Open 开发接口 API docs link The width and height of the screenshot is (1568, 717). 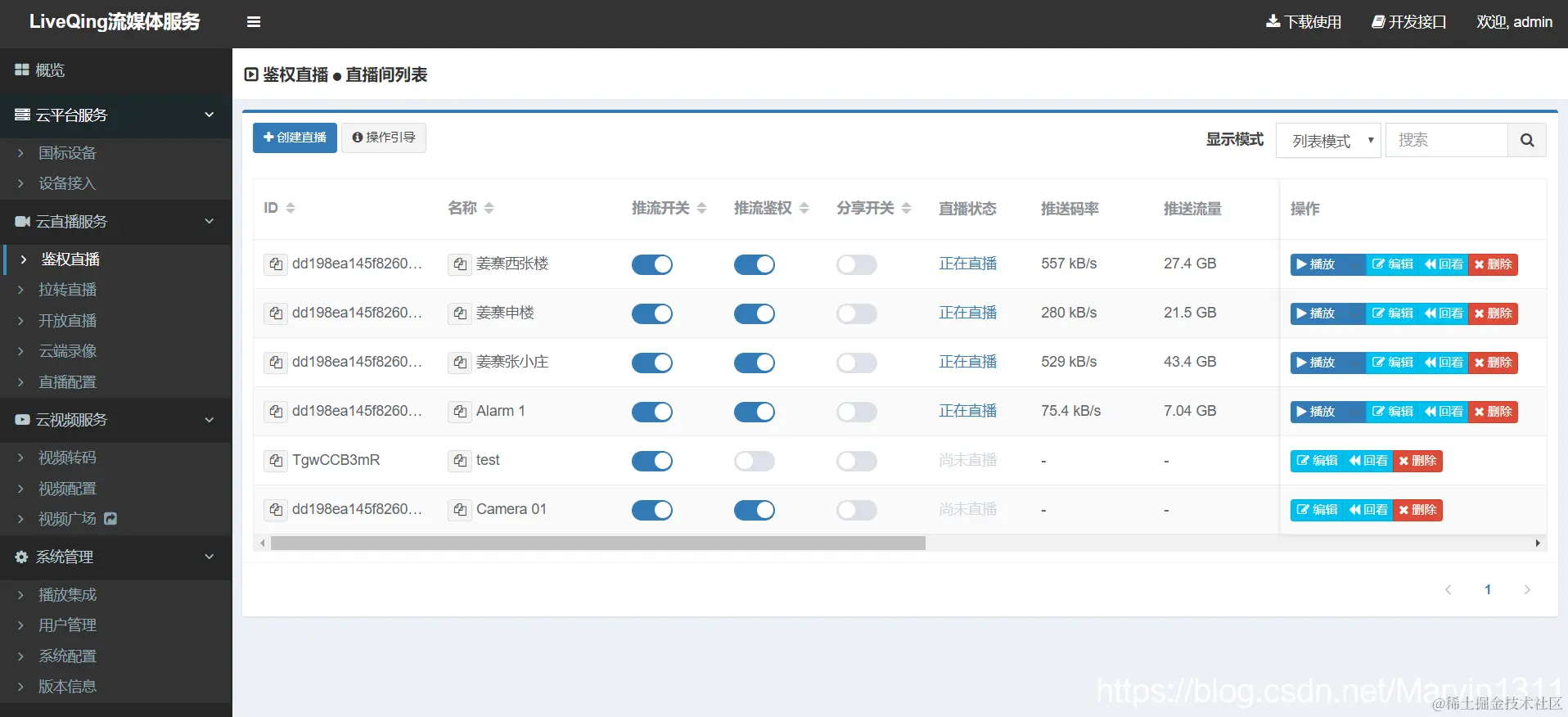coord(1409,22)
